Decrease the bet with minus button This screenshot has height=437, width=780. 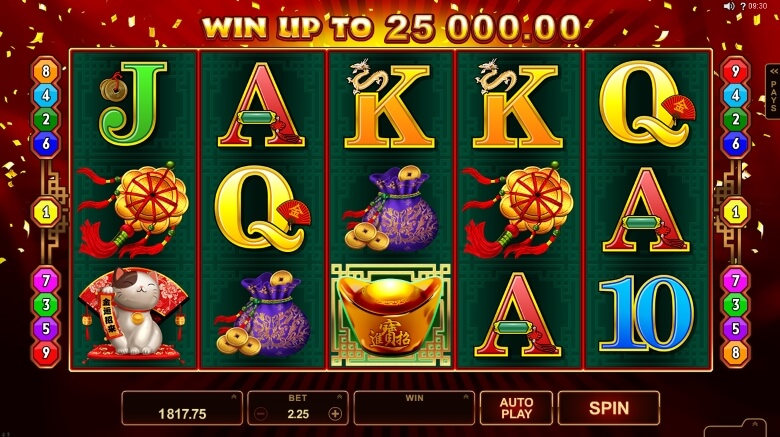tap(261, 414)
